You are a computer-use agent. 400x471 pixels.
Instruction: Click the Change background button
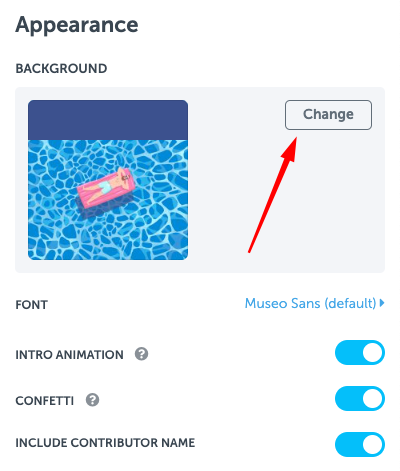coord(328,115)
